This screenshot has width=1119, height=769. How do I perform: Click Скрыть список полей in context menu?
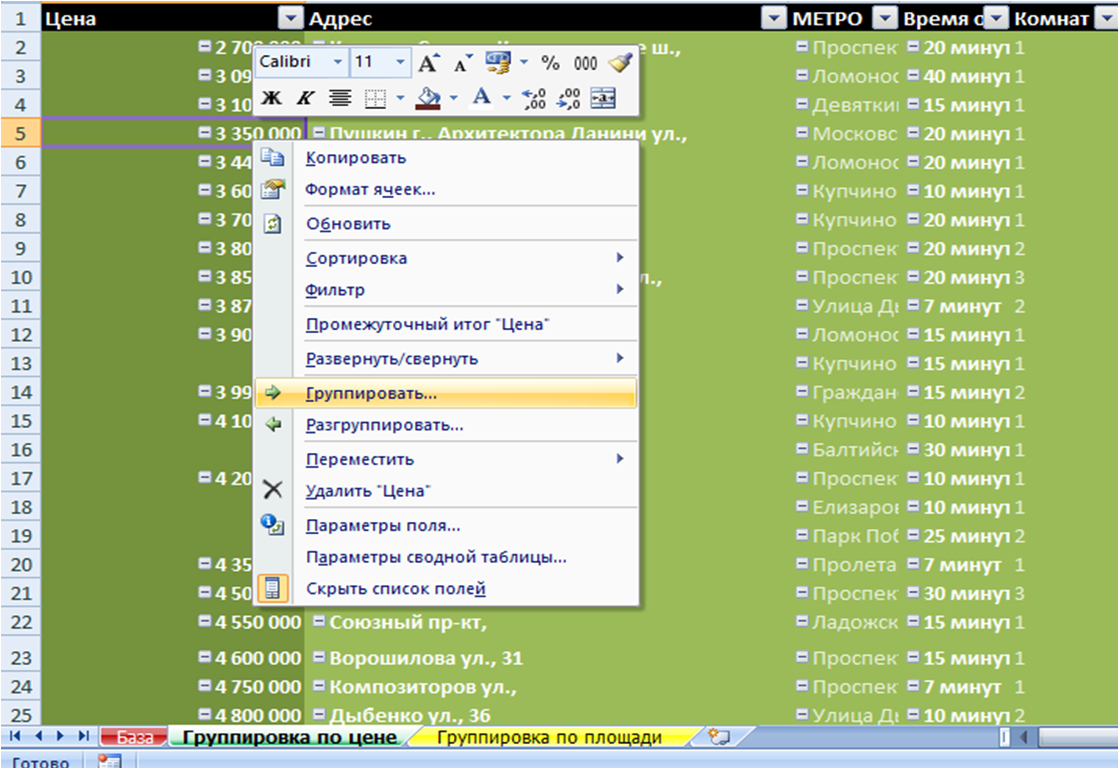(396, 589)
